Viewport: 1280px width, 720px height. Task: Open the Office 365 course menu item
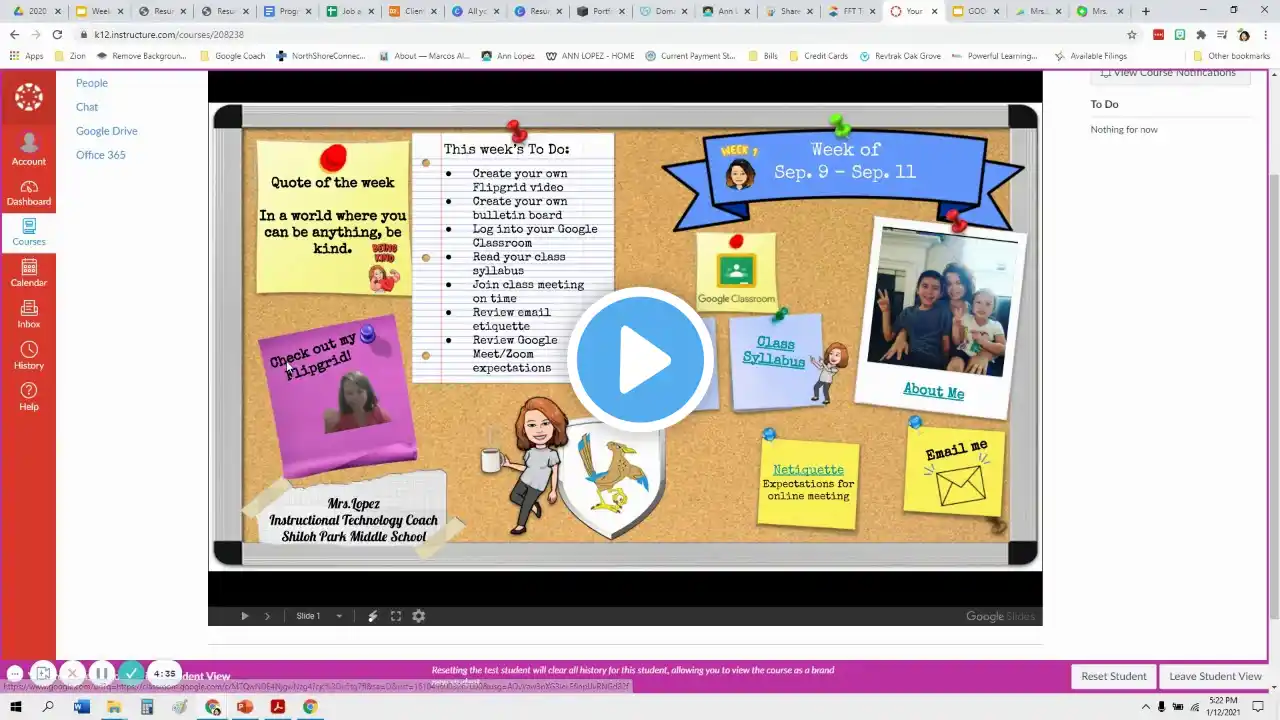[101, 155]
